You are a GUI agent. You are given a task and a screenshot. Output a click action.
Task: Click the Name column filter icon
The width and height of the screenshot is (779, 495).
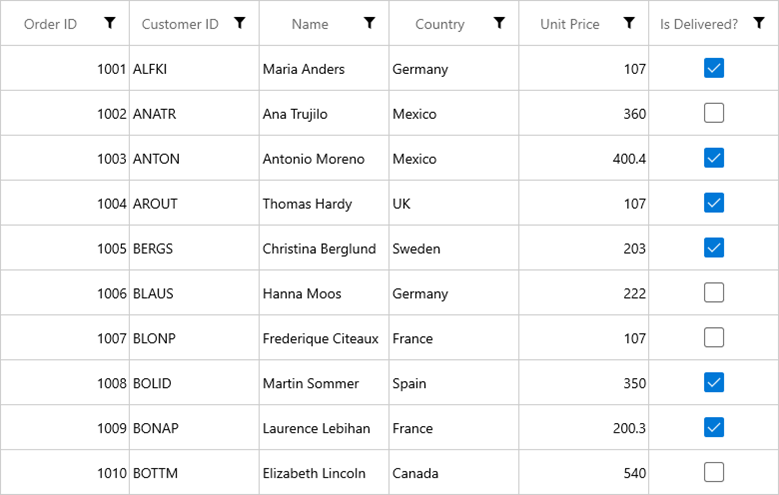point(370,23)
